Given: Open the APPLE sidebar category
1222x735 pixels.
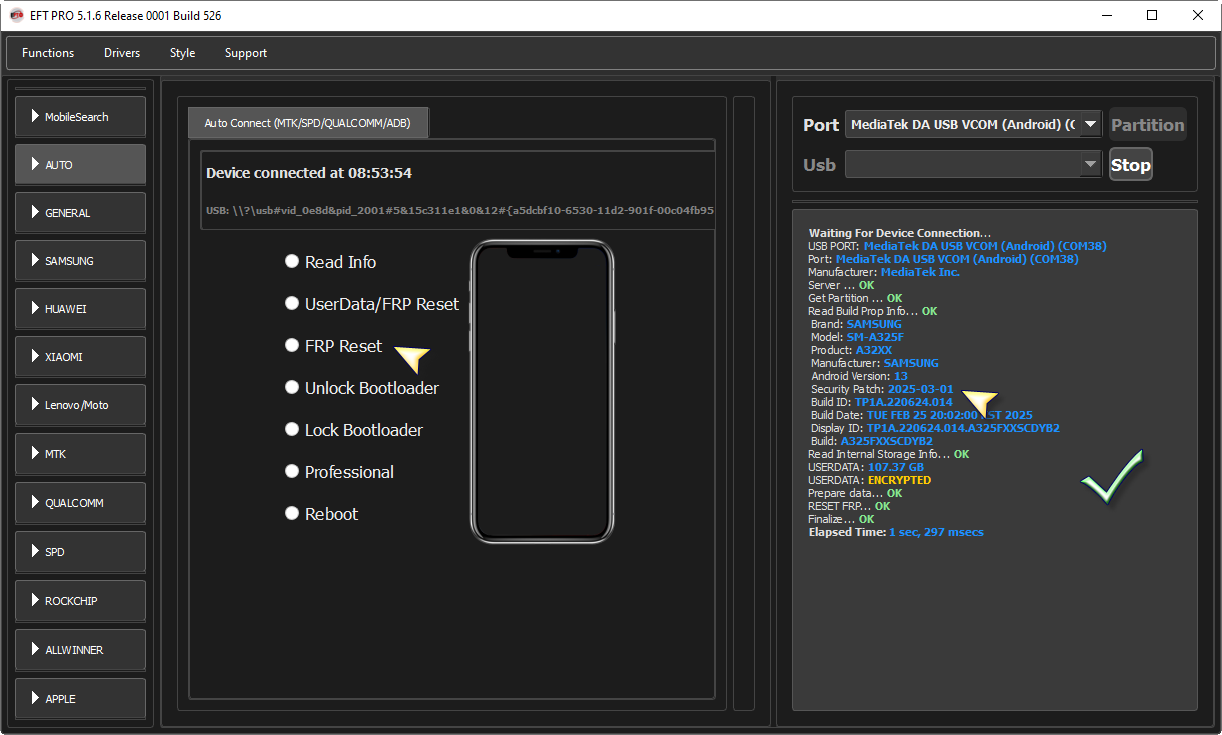Looking at the screenshot, I should [x=81, y=699].
